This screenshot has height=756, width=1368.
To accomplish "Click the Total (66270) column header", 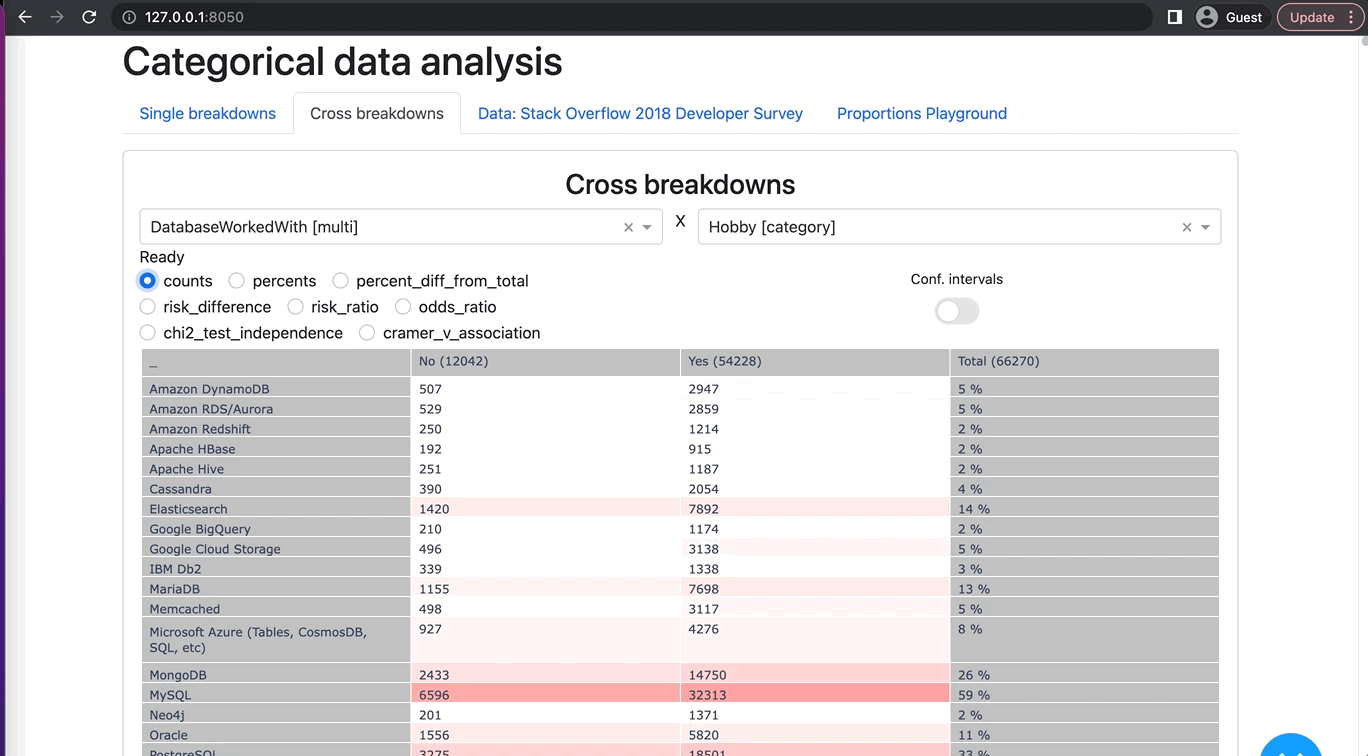I will click(1085, 361).
